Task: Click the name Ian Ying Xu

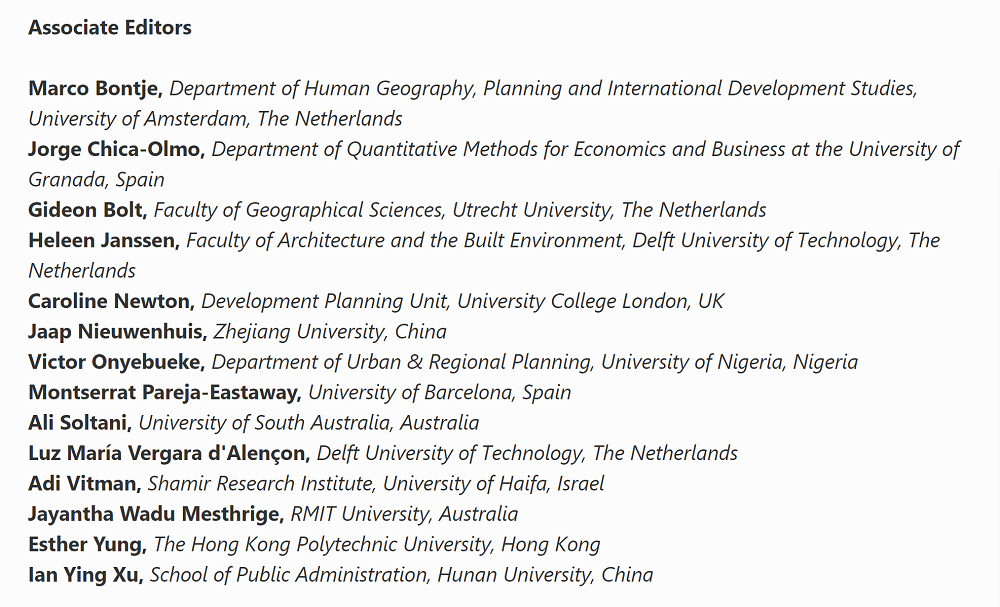Action: (85, 575)
